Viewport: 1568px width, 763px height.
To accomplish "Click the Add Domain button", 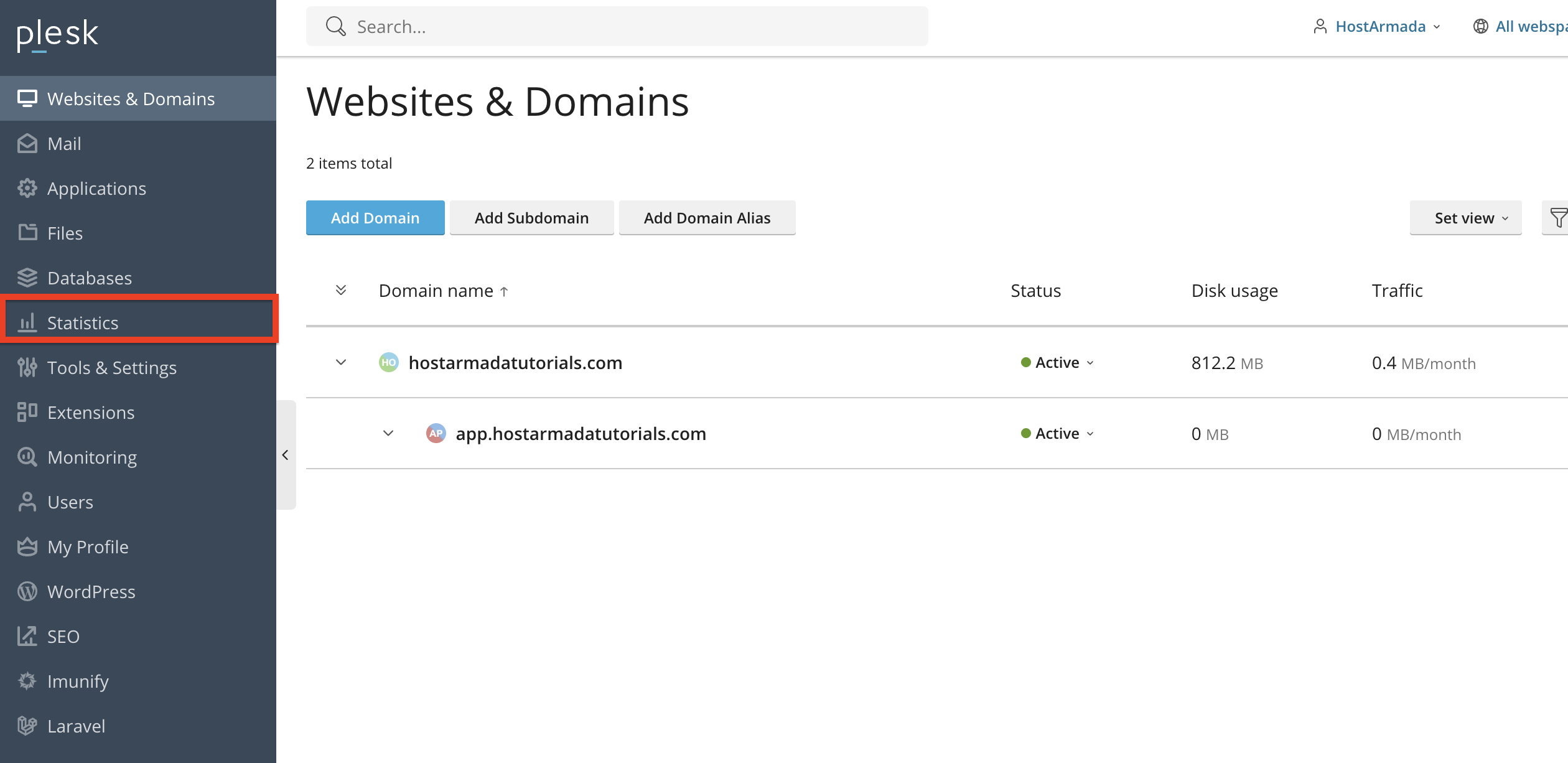I will [x=375, y=218].
